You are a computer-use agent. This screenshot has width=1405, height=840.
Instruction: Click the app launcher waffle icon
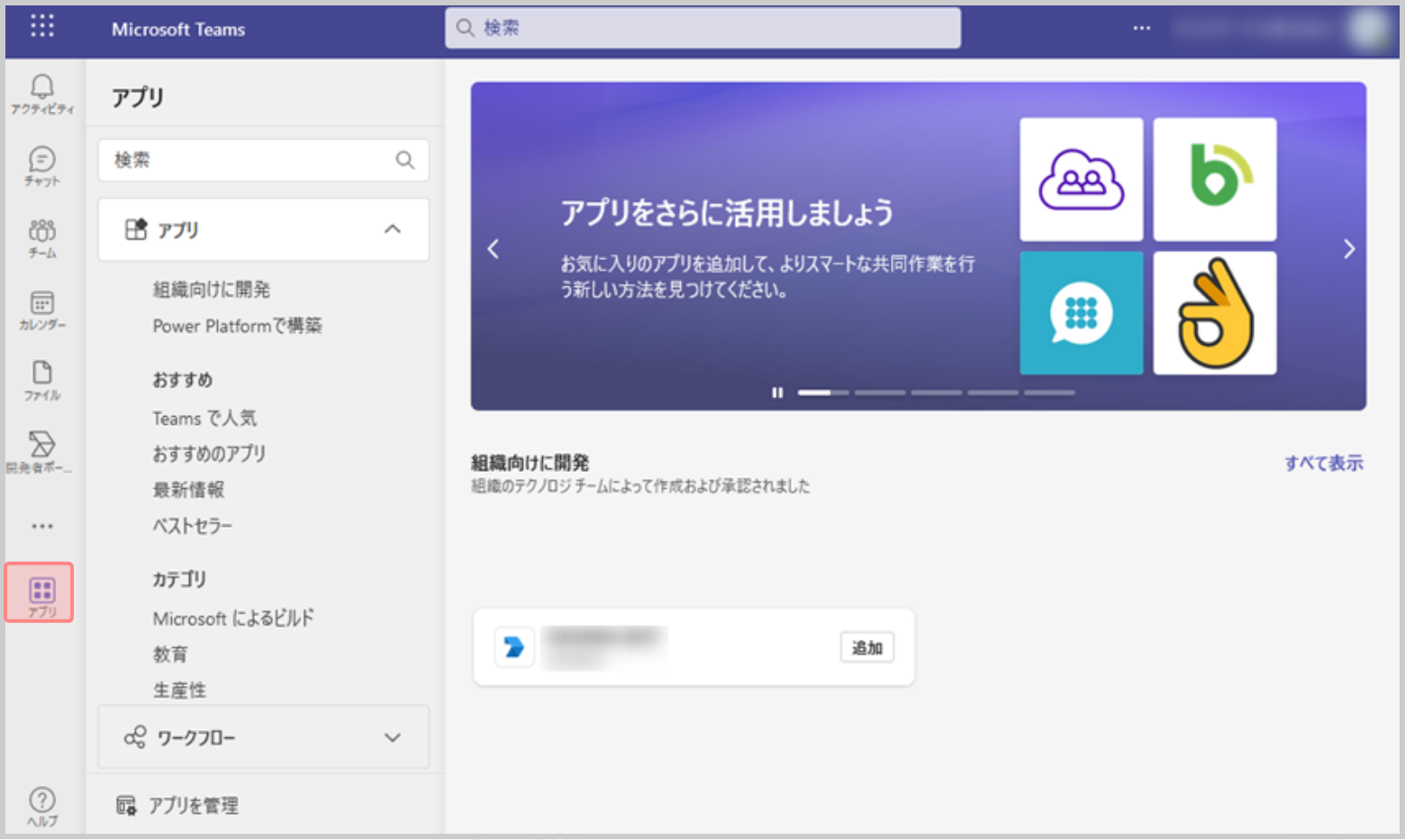pos(41,26)
